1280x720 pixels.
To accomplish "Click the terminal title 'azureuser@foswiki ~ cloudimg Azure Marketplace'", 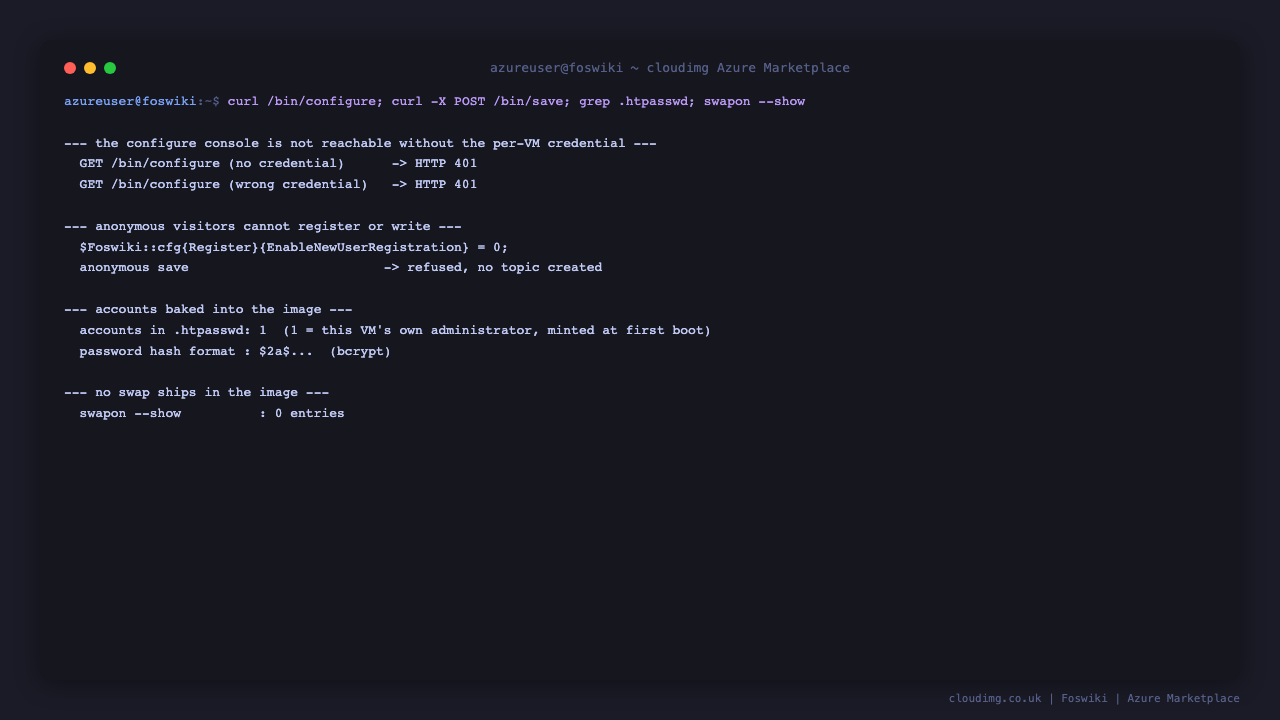I will [x=670, y=68].
